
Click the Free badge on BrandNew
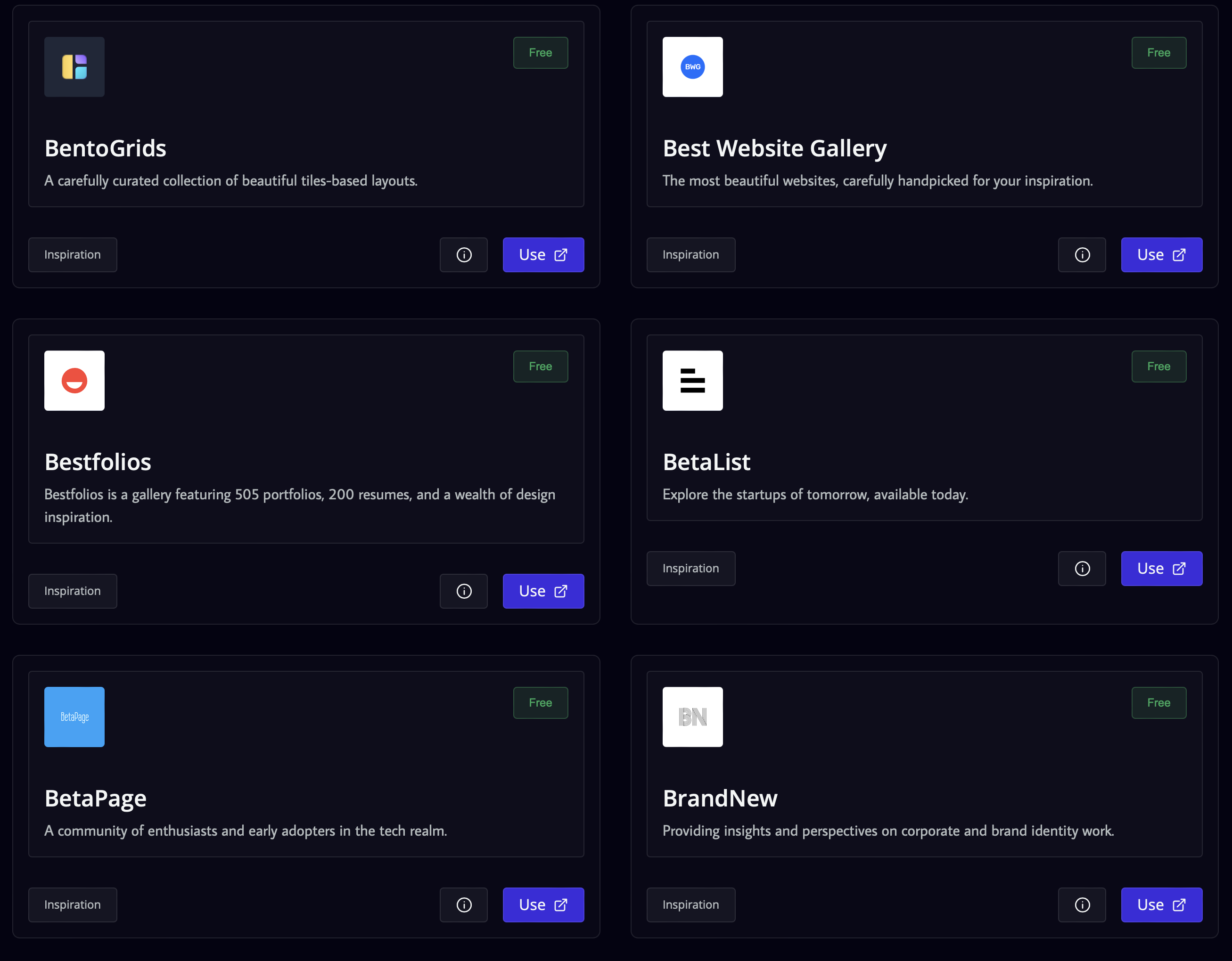(x=1158, y=703)
